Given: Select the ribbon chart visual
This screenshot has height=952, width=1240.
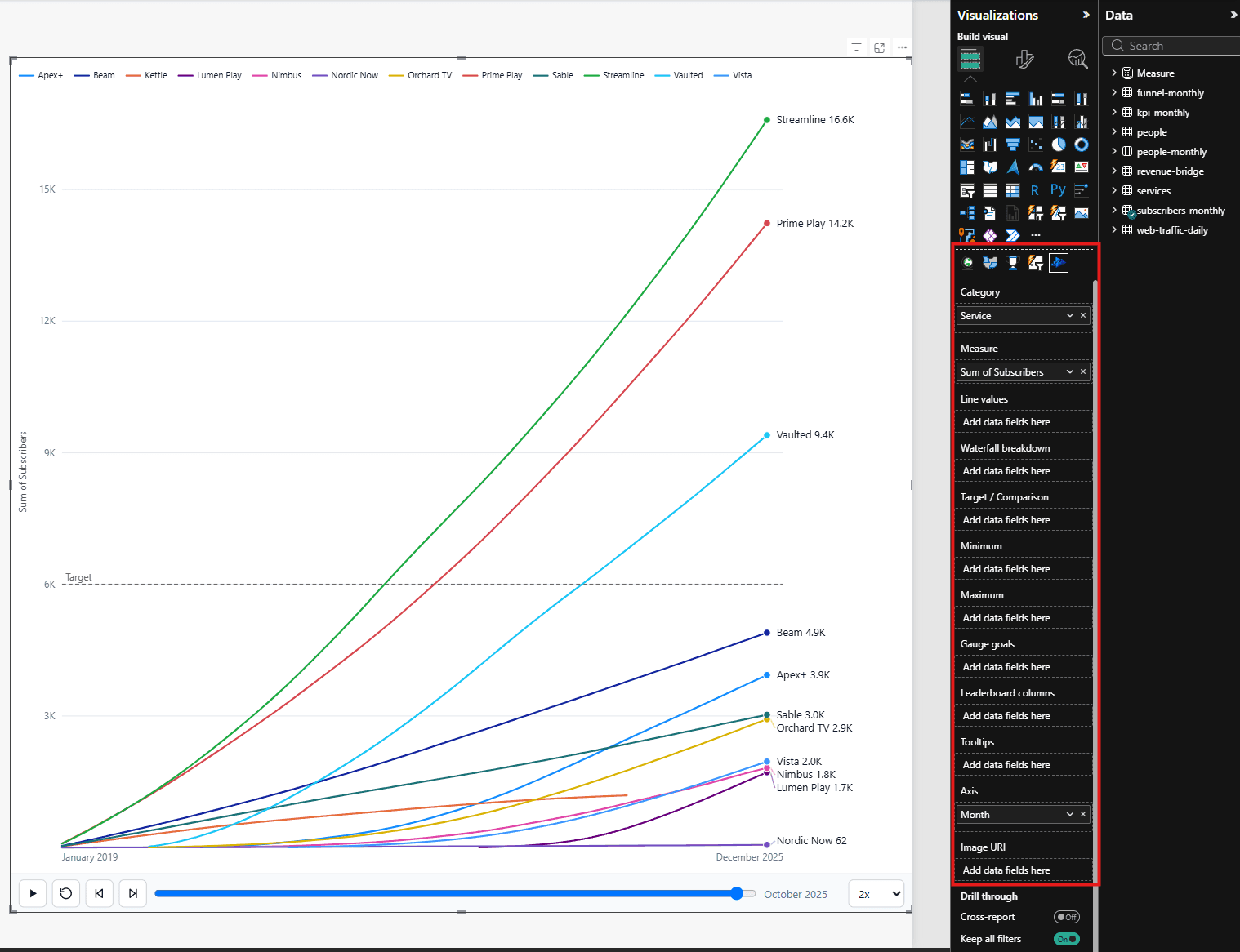Looking at the screenshot, I should [x=967, y=145].
